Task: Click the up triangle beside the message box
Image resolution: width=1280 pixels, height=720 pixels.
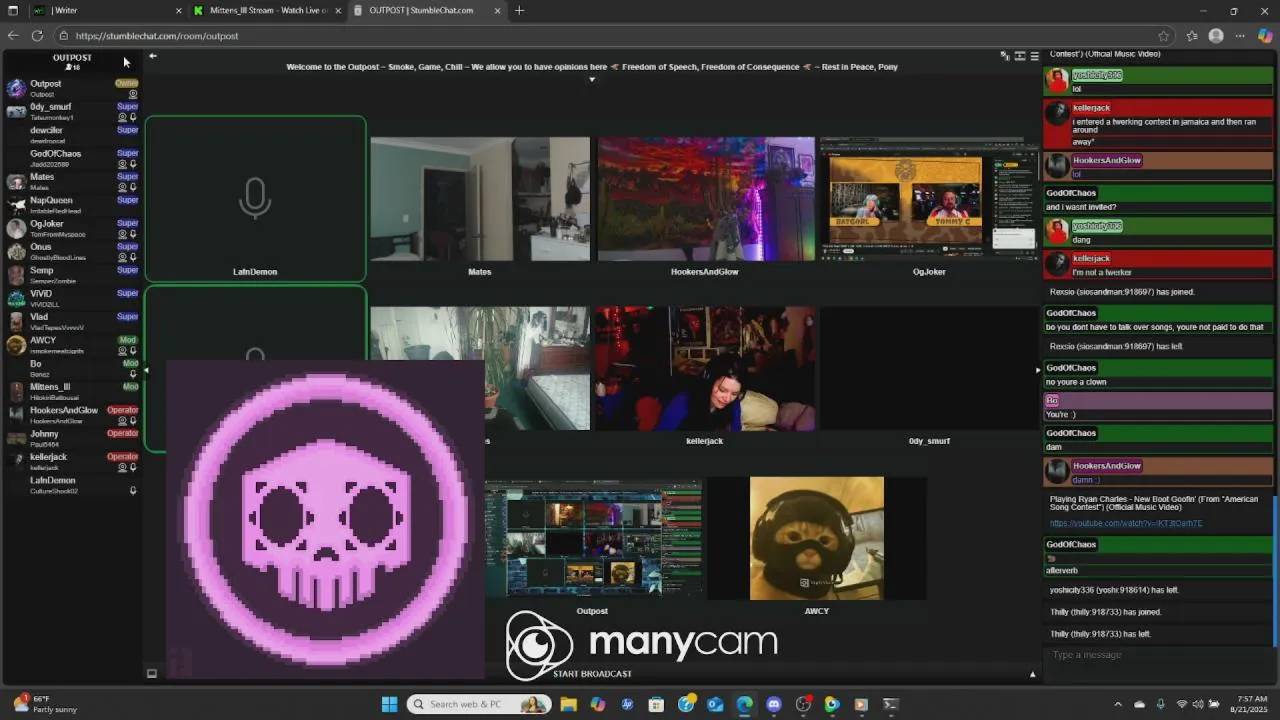Action: pos(1033,674)
